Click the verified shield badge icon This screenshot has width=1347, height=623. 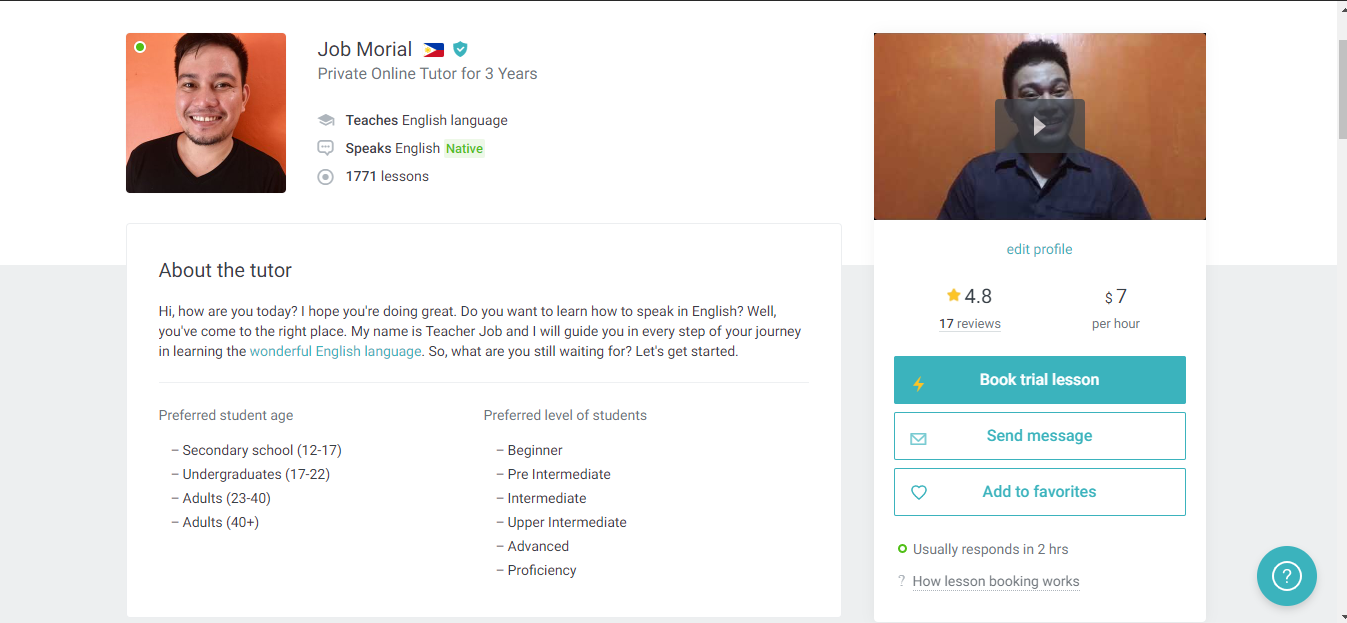click(460, 49)
